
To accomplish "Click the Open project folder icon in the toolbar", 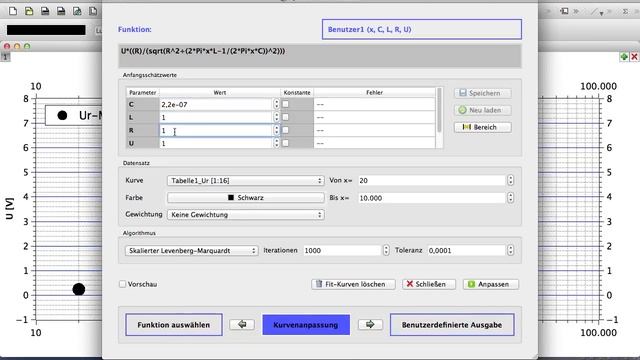I will 29,11.
